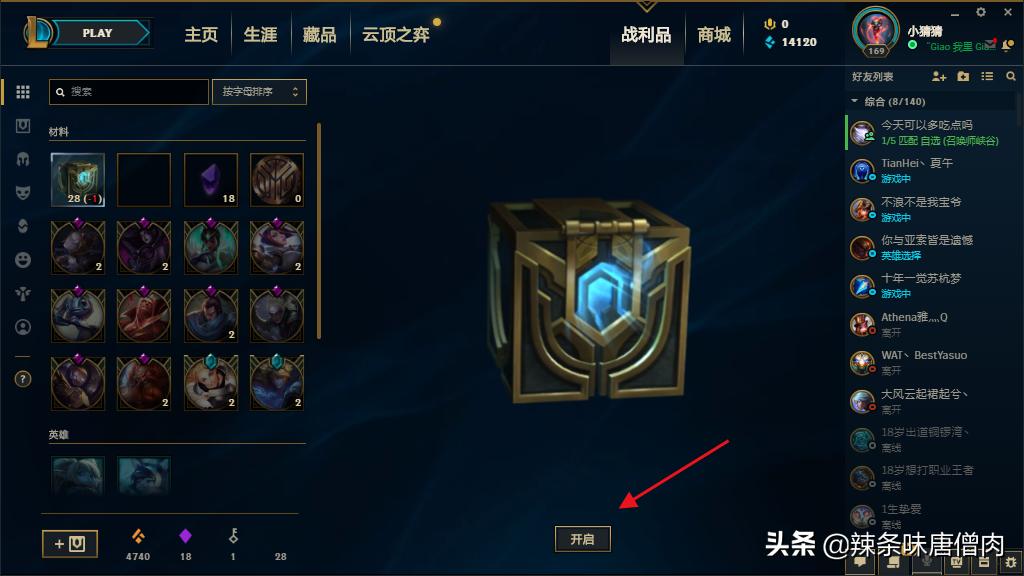
Task: Select the Hextech chest material thumbnail
Action: pos(78,180)
